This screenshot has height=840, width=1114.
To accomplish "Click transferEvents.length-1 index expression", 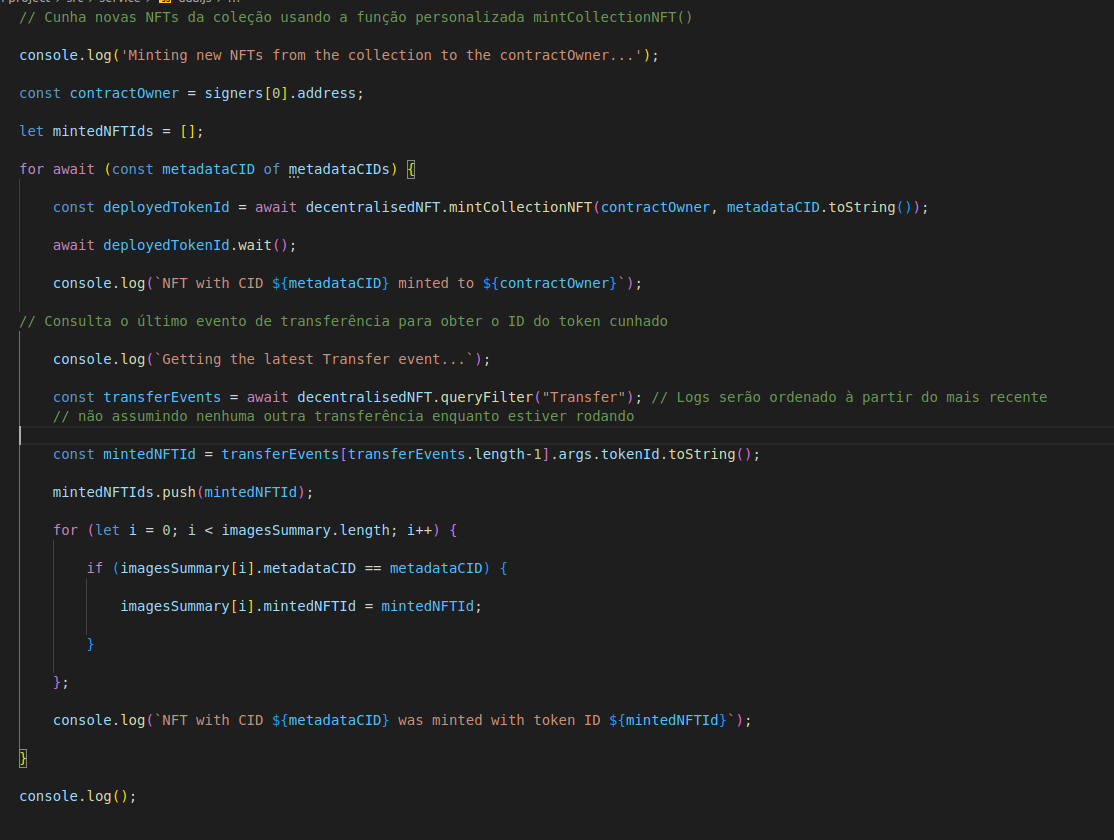I will tap(444, 454).
